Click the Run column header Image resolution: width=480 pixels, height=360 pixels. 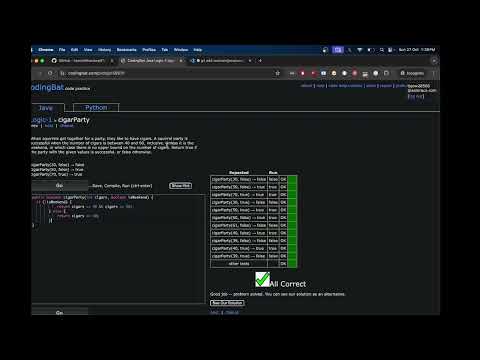(x=273, y=173)
